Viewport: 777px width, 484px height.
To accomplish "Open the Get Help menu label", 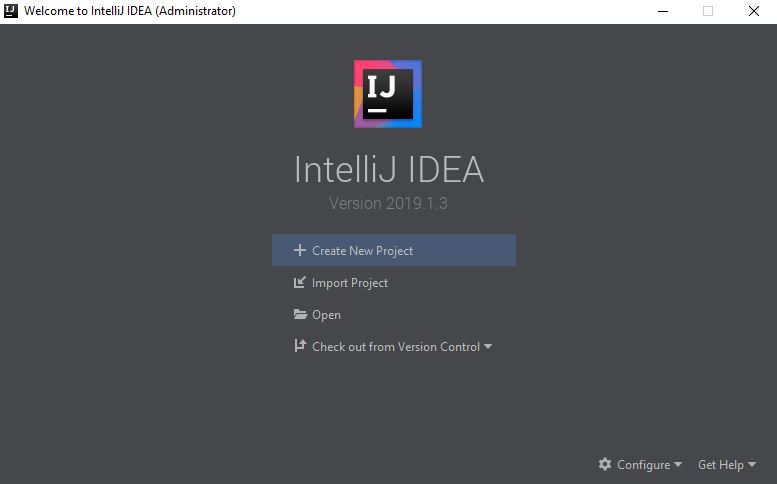I will click(720, 465).
